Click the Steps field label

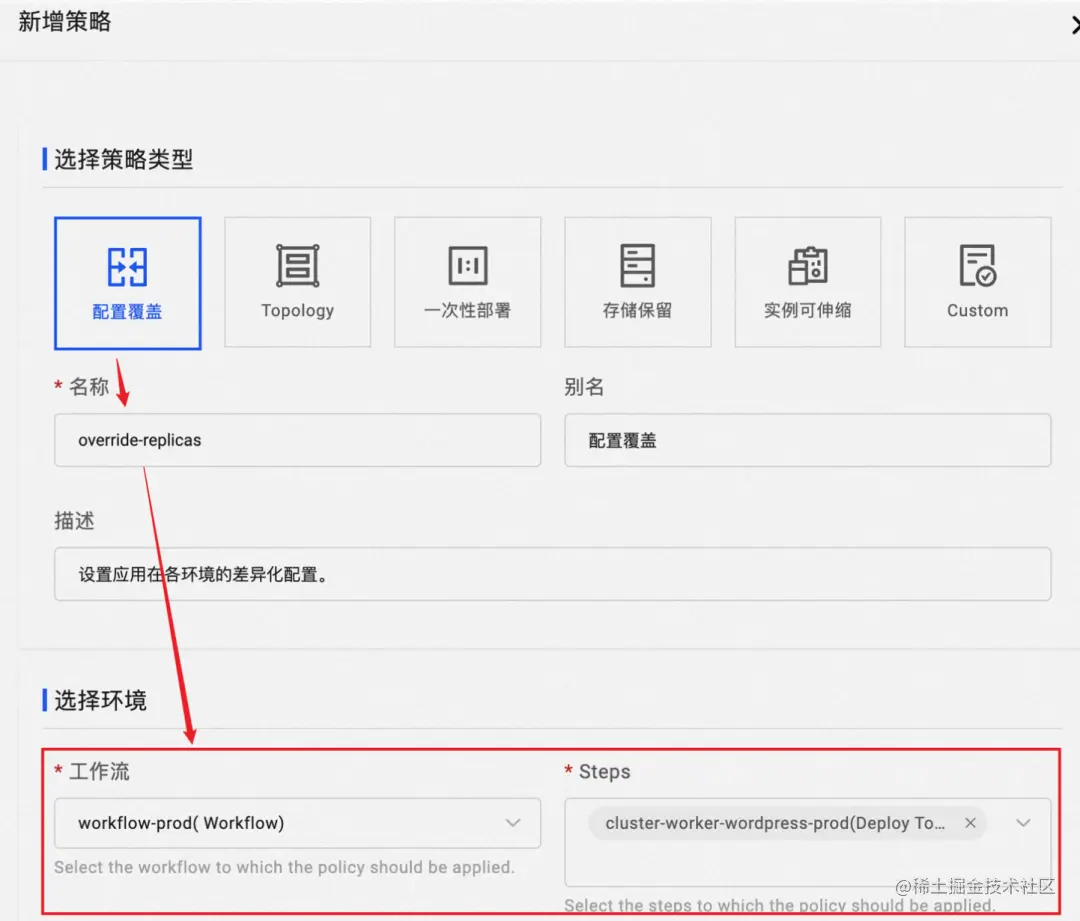coord(604,772)
